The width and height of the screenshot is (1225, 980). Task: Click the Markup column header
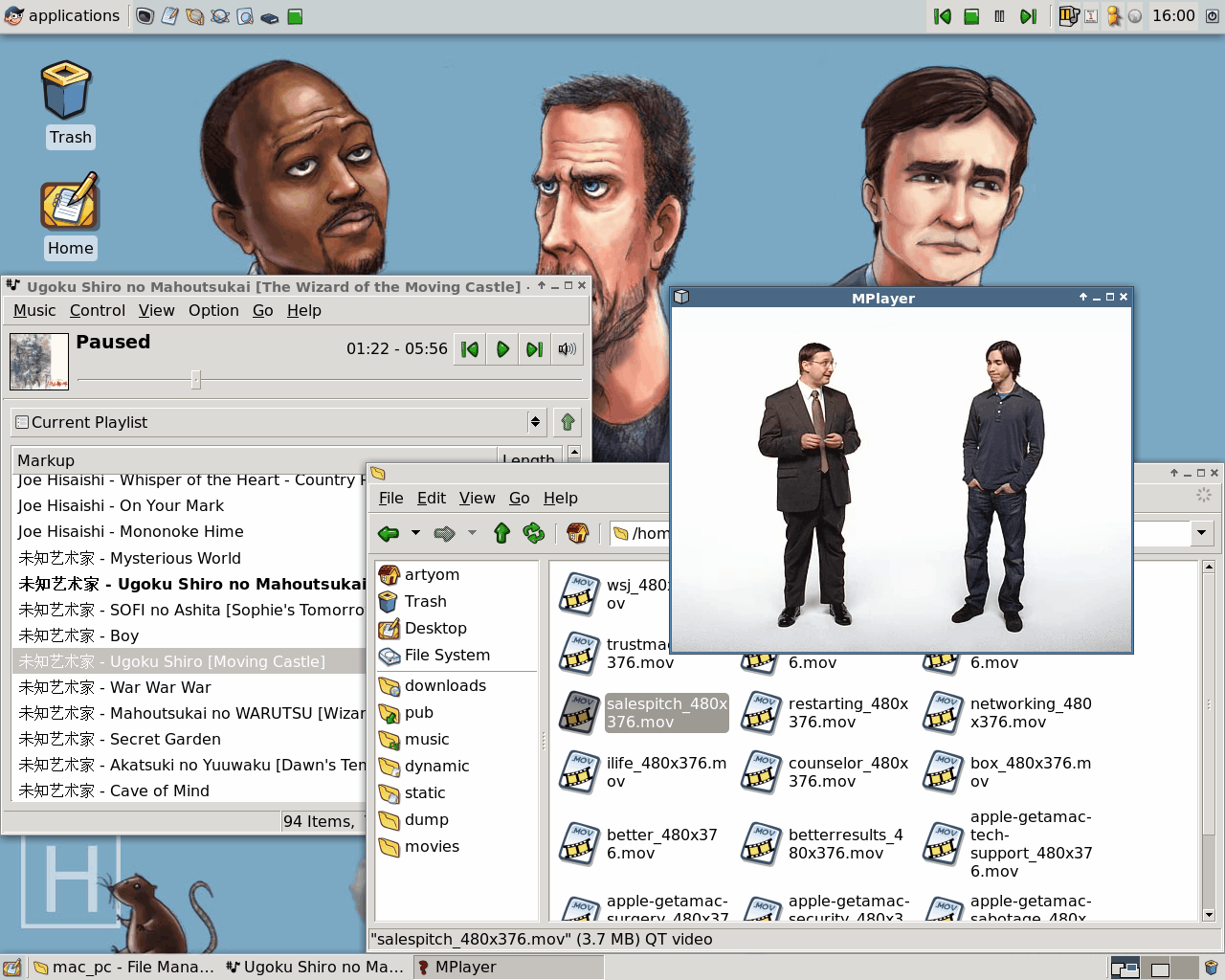coord(254,458)
